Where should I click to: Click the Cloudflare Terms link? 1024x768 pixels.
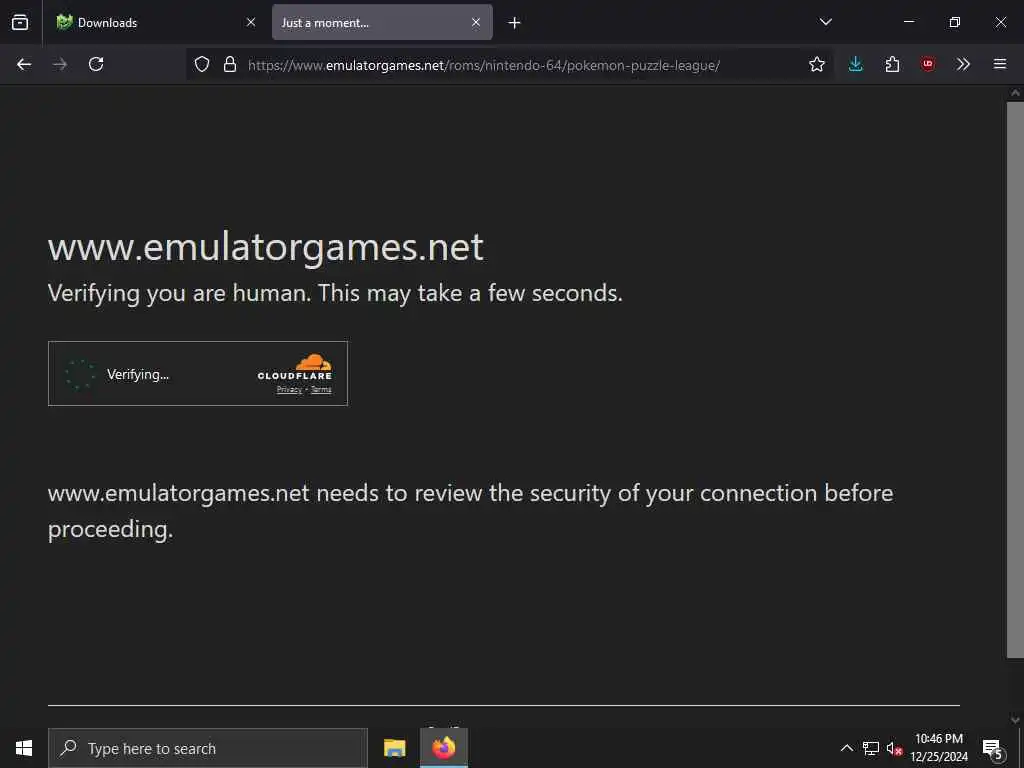321,390
